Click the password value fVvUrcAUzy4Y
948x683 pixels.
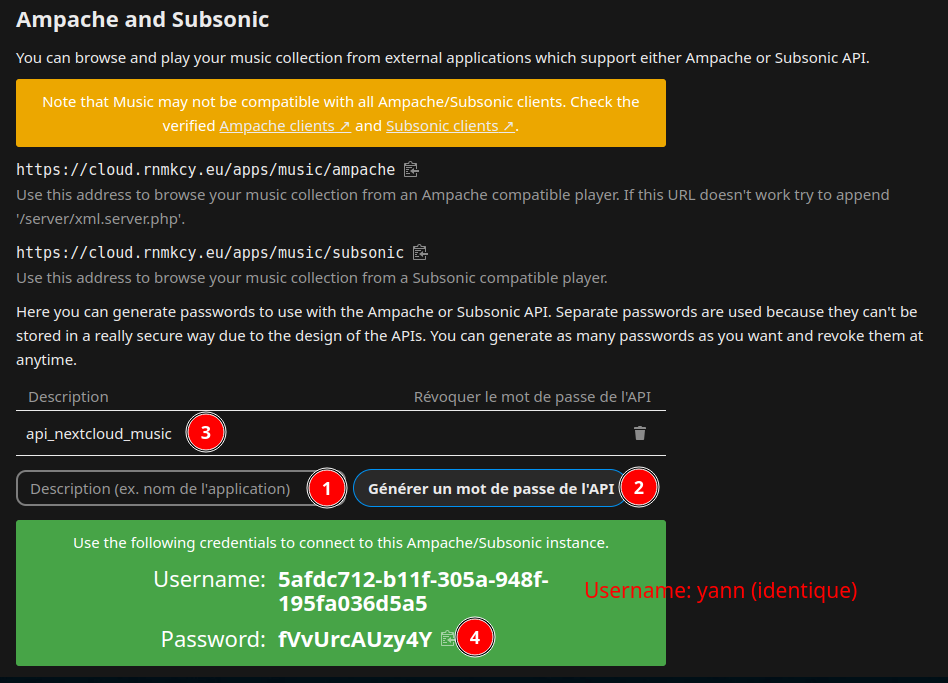click(355, 639)
